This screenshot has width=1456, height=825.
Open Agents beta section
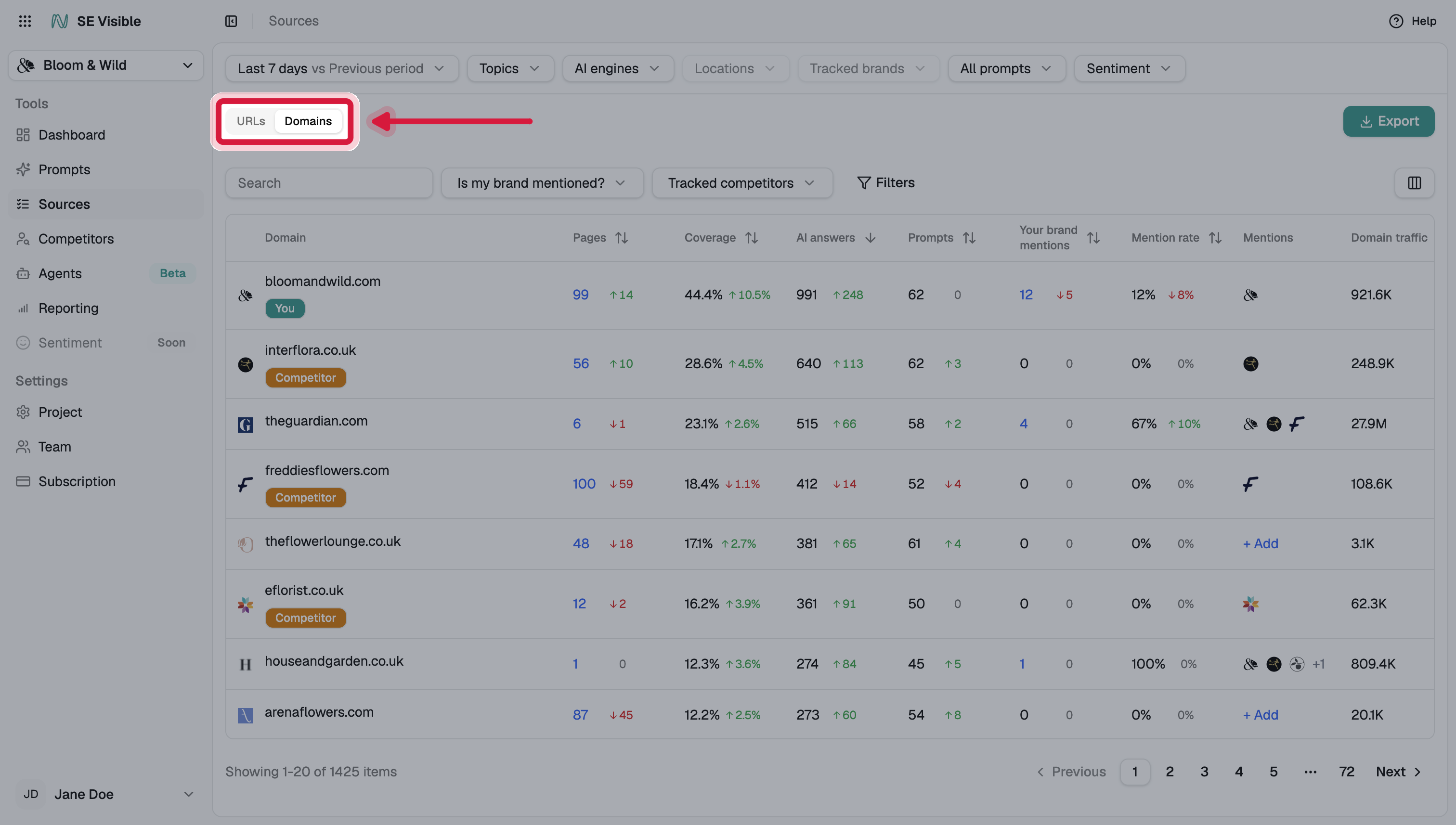pyautogui.click(x=105, y=273)
